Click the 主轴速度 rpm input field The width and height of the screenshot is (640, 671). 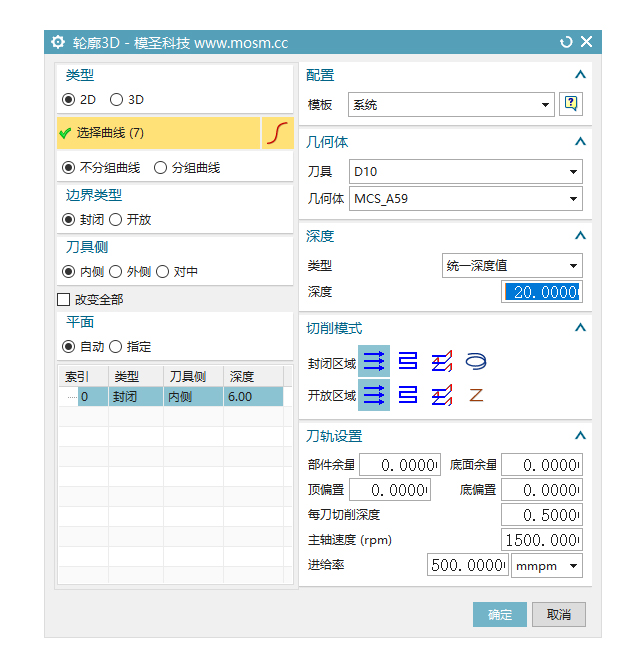pyautogui.click(x=541, y=540)
